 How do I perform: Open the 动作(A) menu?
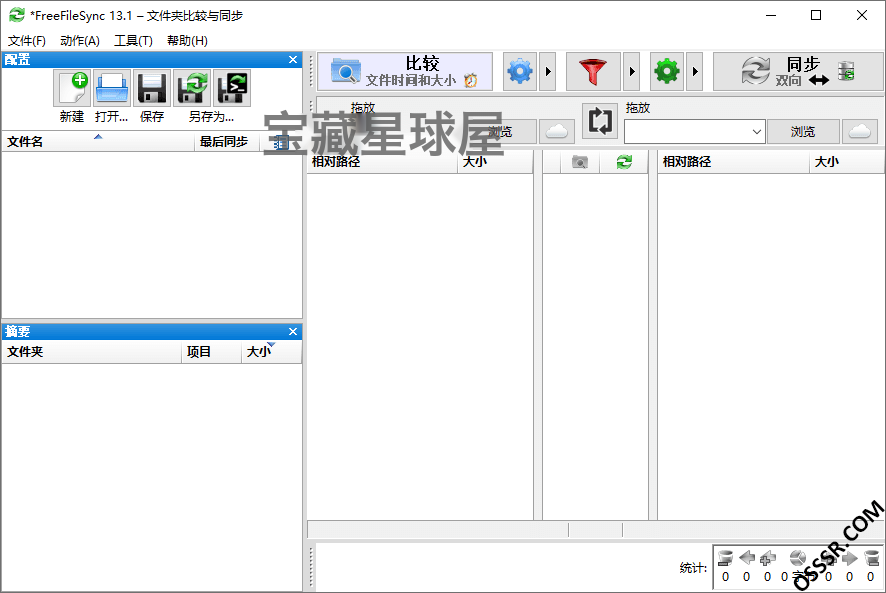pos(80,41)
